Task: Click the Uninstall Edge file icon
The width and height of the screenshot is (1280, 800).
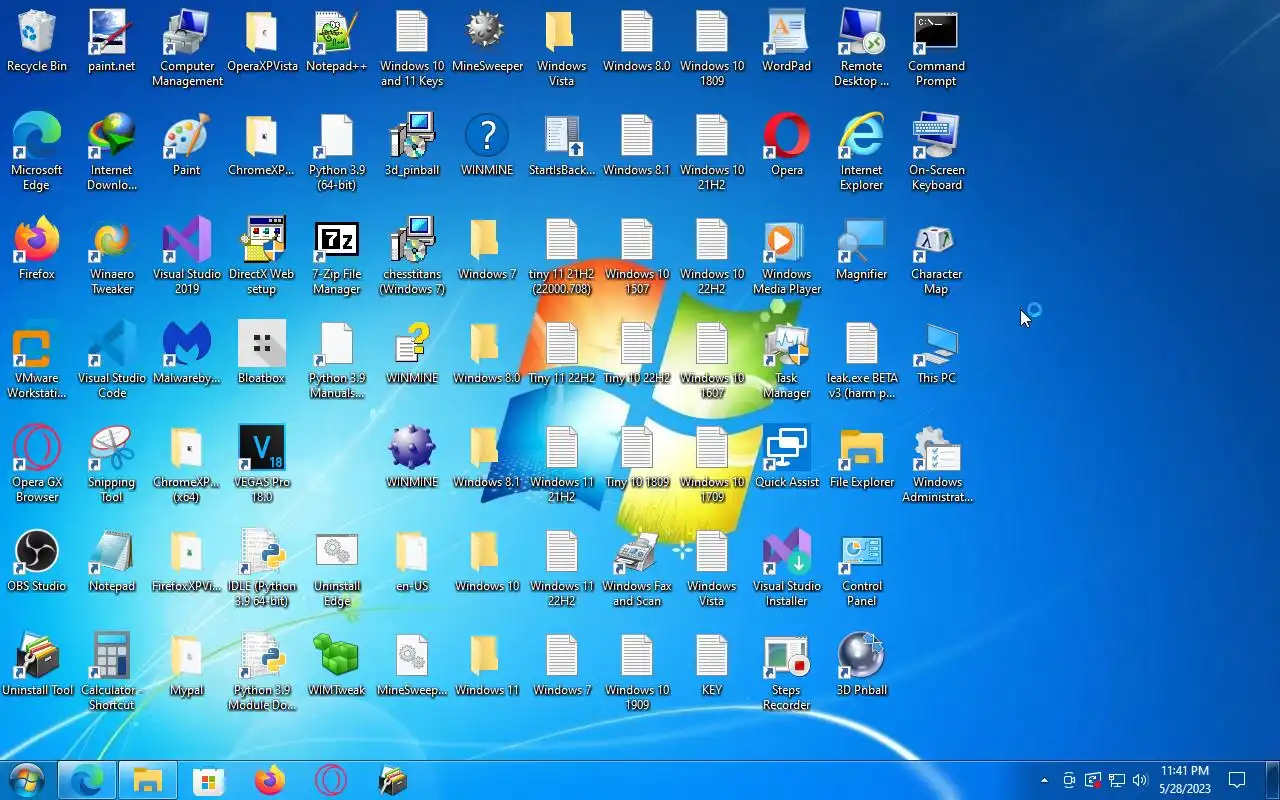Action: coord(337,569)
